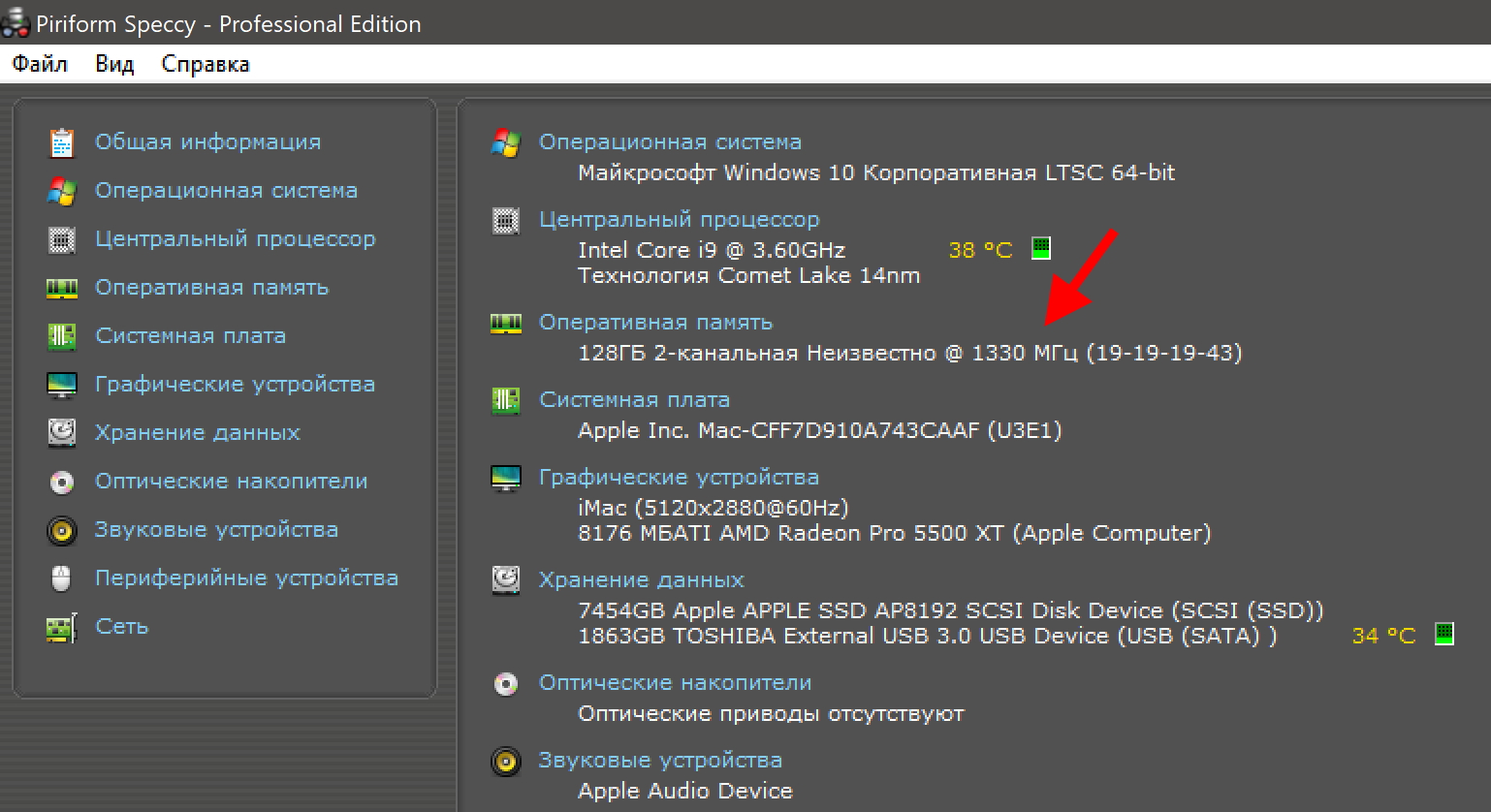Open Центральный процессор heading link in summary
The width and height of the screenshot is (1491, 812).
[679, 220]
